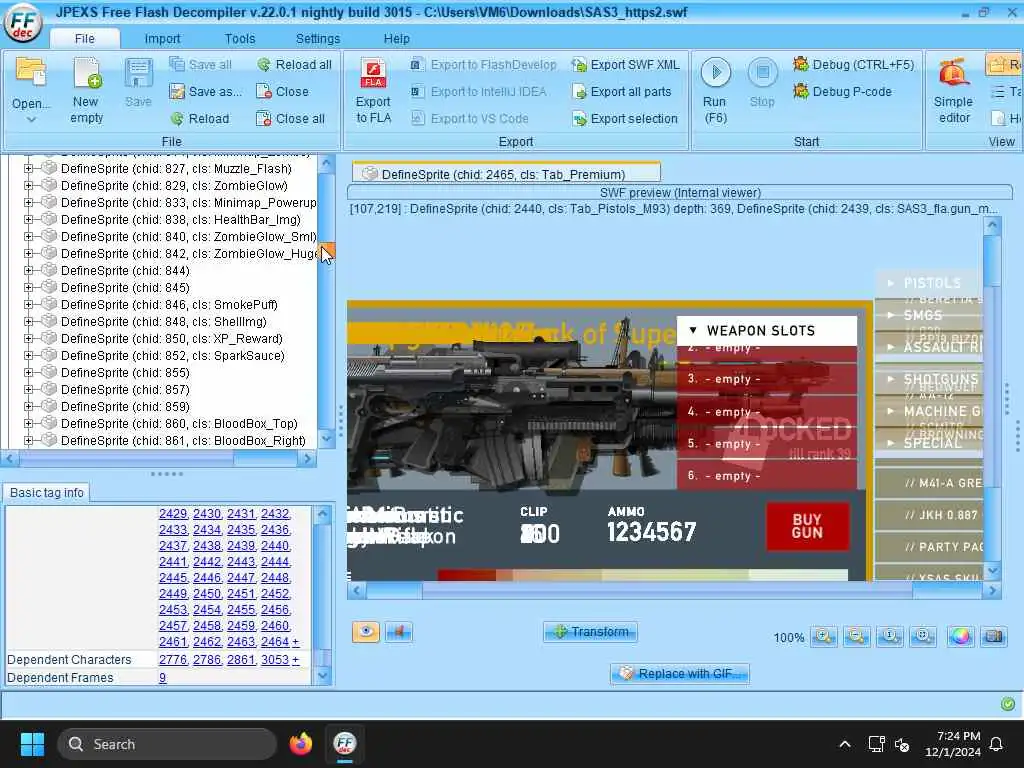Select DefineSprite chid 861 BloodBox_Right row

pyautogui.click(x=183, y=440)
